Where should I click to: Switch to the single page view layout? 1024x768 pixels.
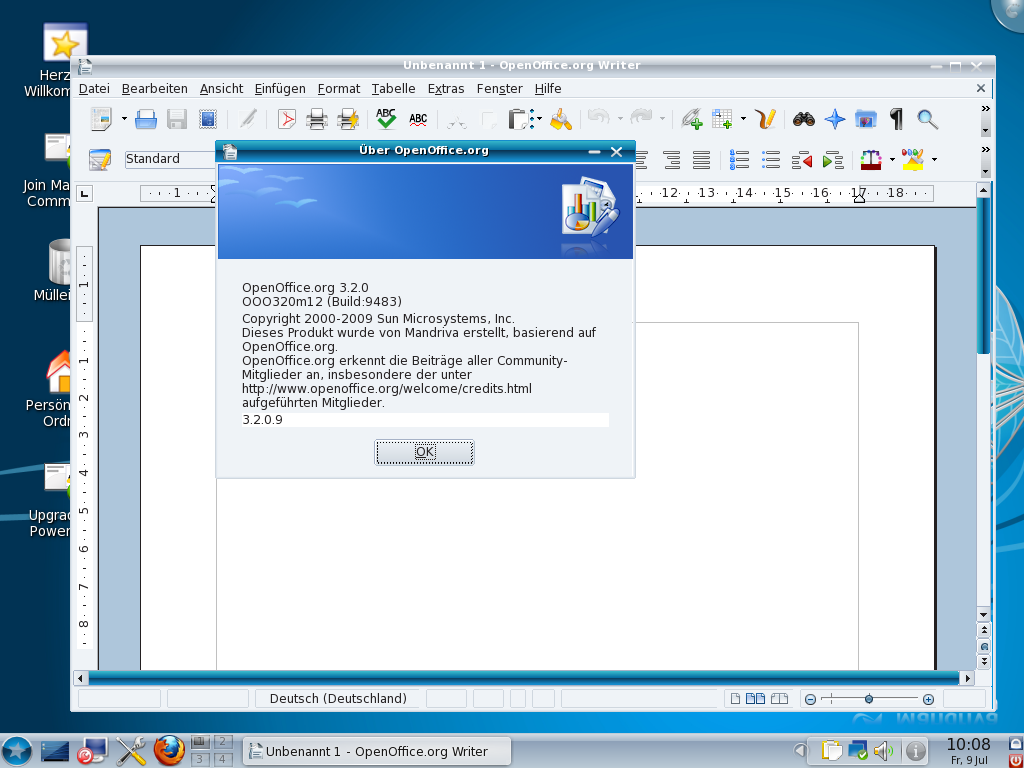point(736,699)
